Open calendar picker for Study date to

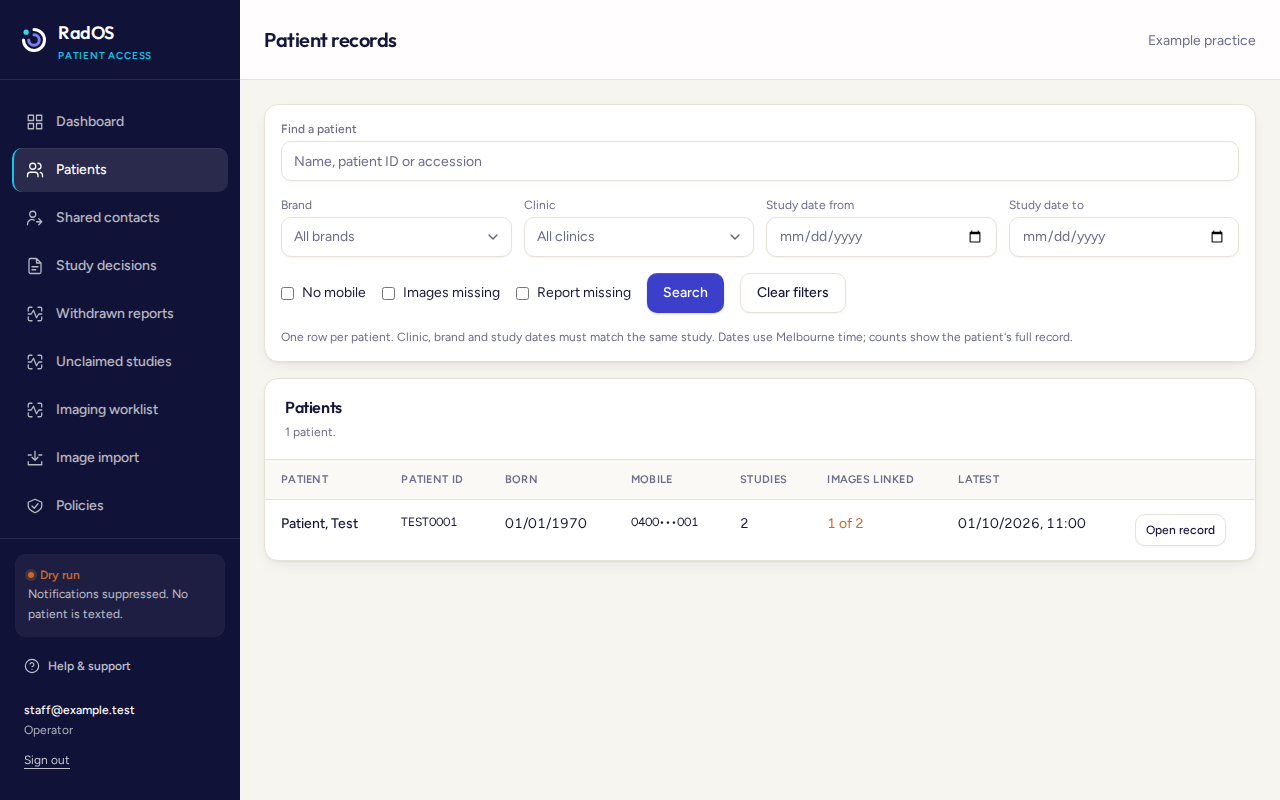coord(1217,237)
